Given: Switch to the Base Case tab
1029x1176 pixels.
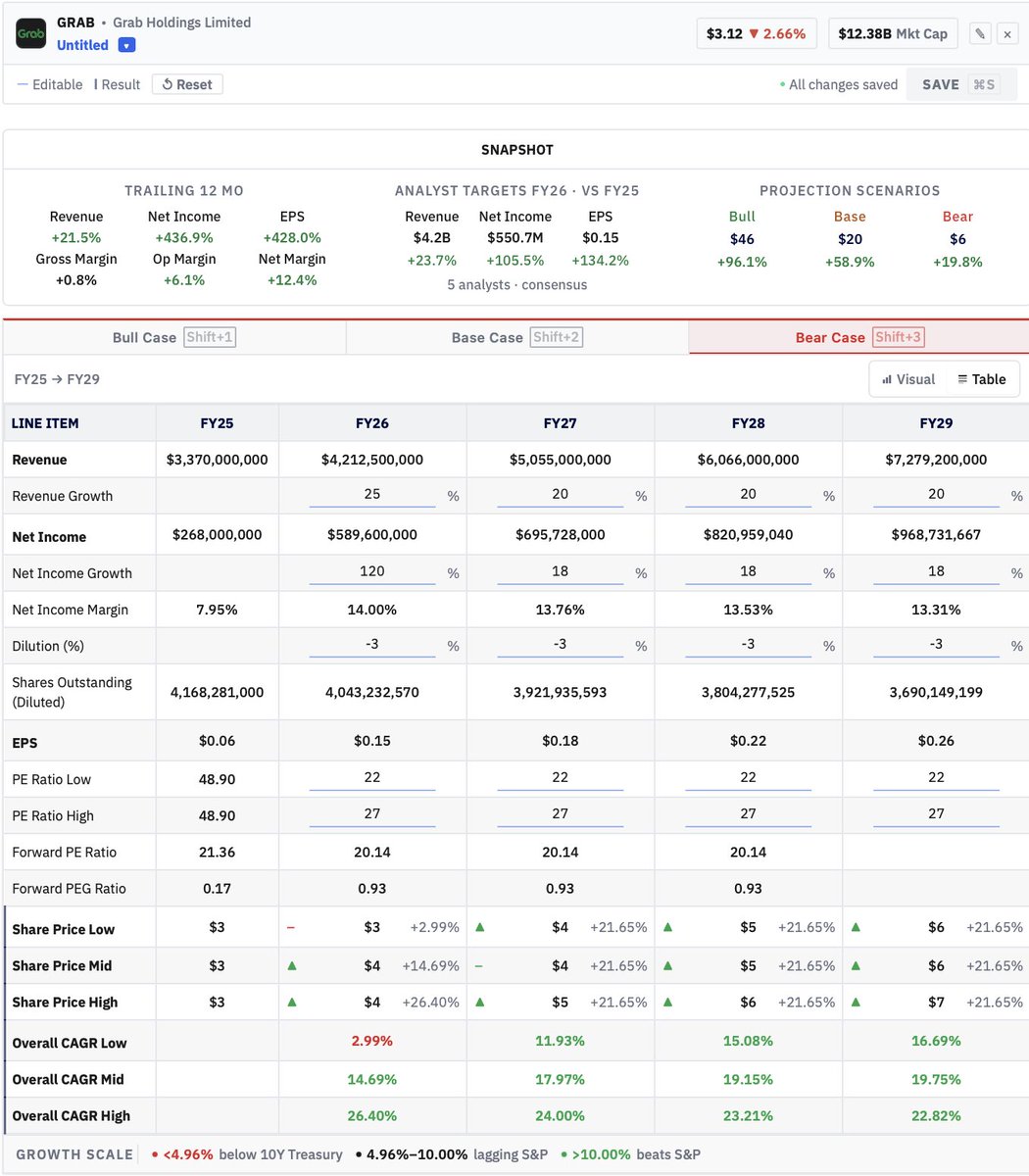Looking at the screenshot, I should click(x=516, y=337).
